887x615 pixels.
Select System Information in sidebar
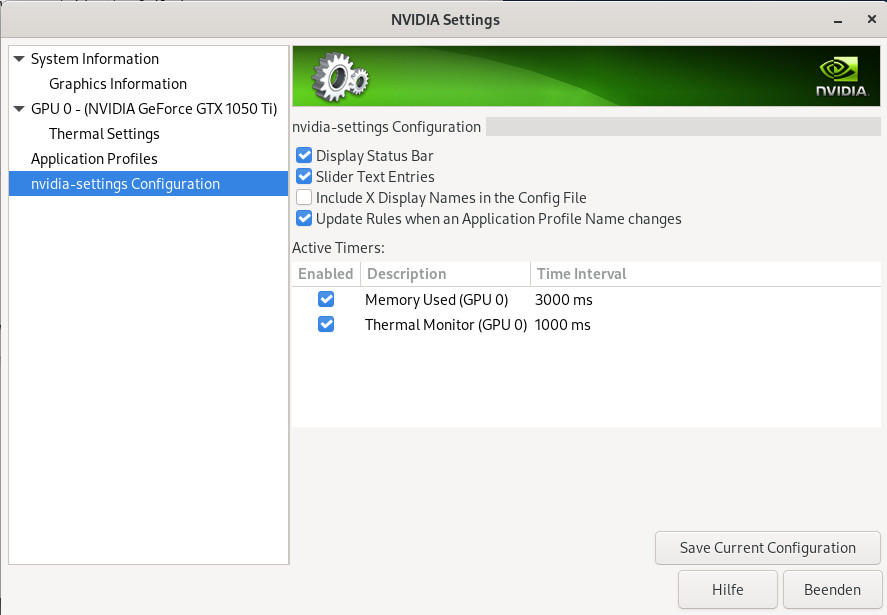coord(94,59)
